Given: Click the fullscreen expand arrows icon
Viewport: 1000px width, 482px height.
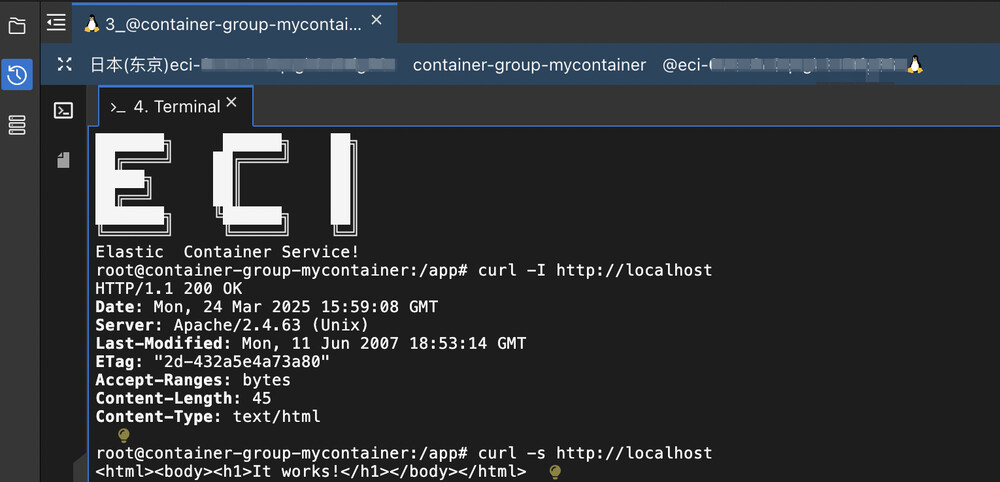Looking at the screenshot, I should [65, 65].
